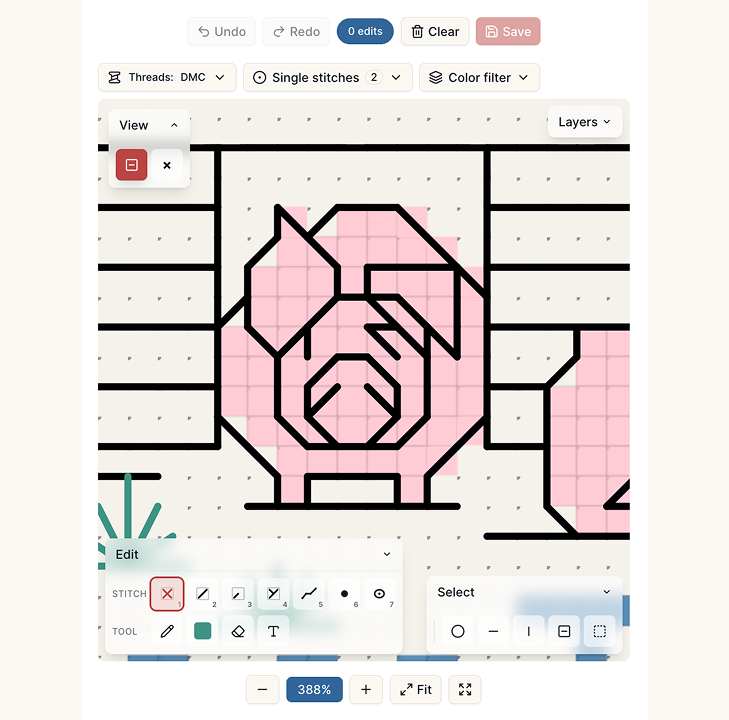Toggle the cross stitch view button
Viewport: 729px width, 720px height.
(167, 165)
